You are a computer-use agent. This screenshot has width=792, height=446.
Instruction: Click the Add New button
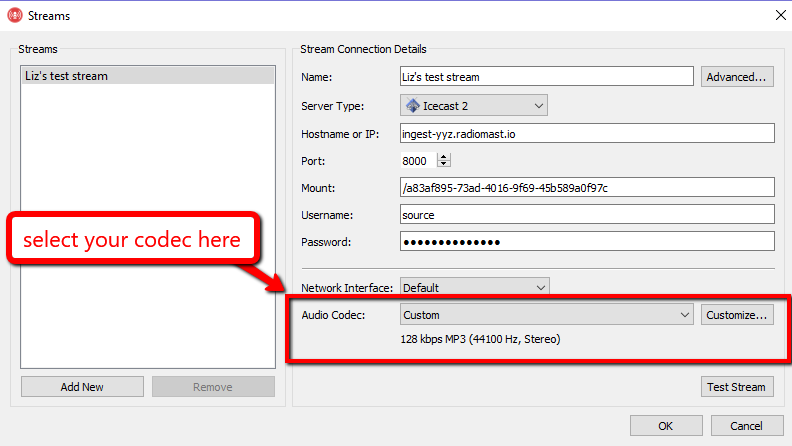click(x=82, y=387)
